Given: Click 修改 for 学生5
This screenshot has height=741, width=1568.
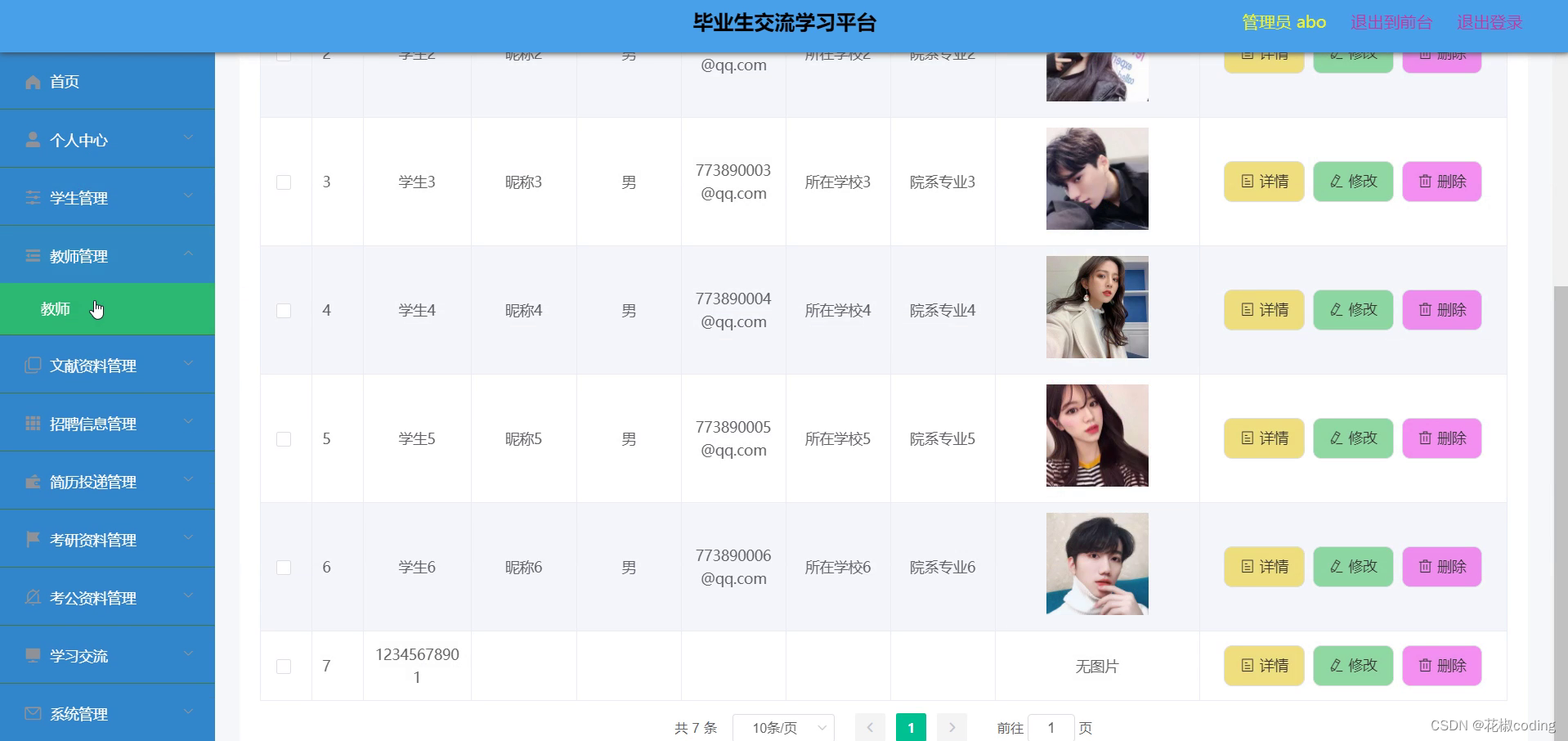Looking at the screenshot, I should click(1353, 438).
